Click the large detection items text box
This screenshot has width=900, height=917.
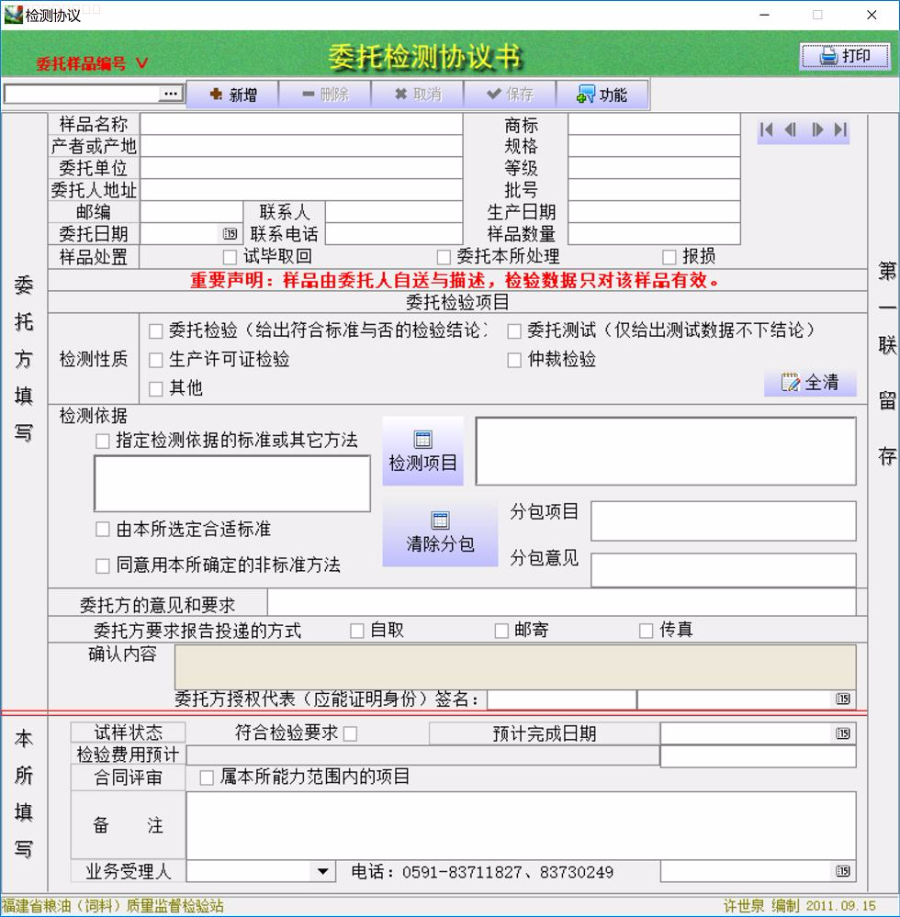[666, 451]
